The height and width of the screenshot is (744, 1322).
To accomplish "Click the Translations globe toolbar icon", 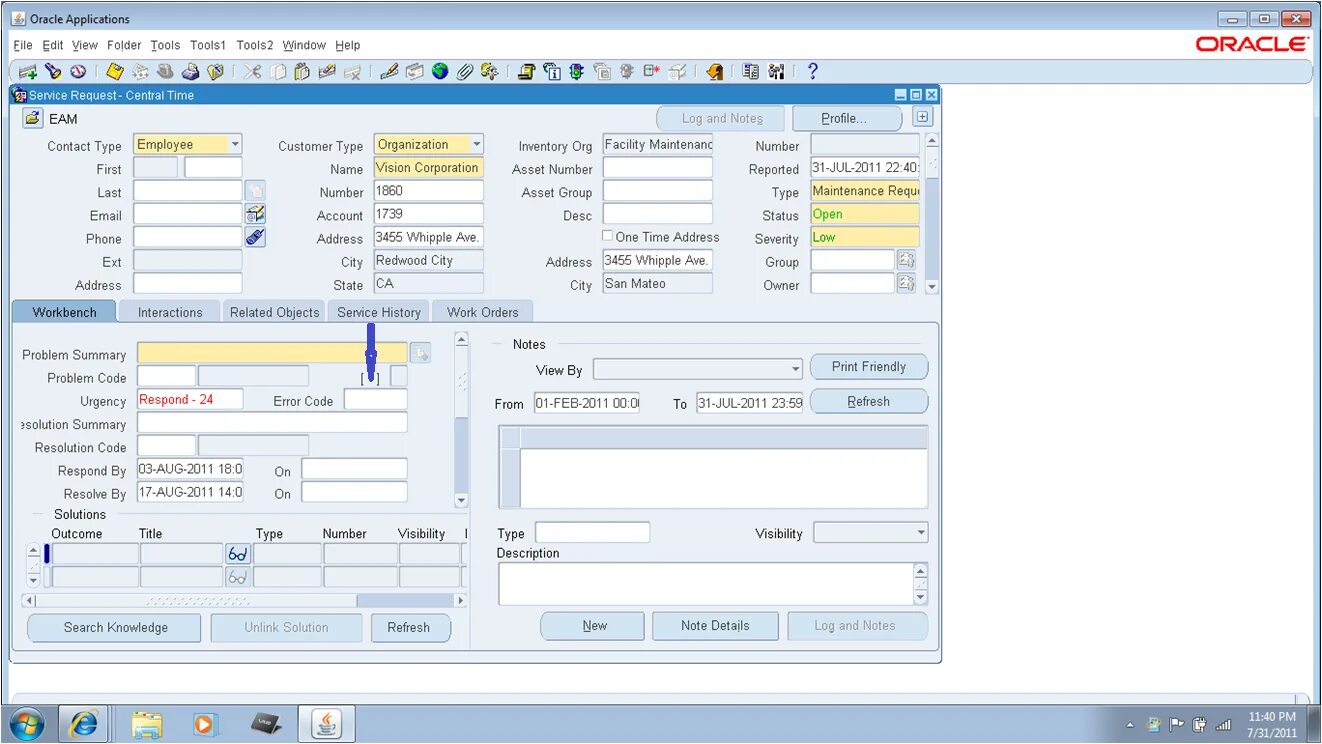I will tap(440, 72).
